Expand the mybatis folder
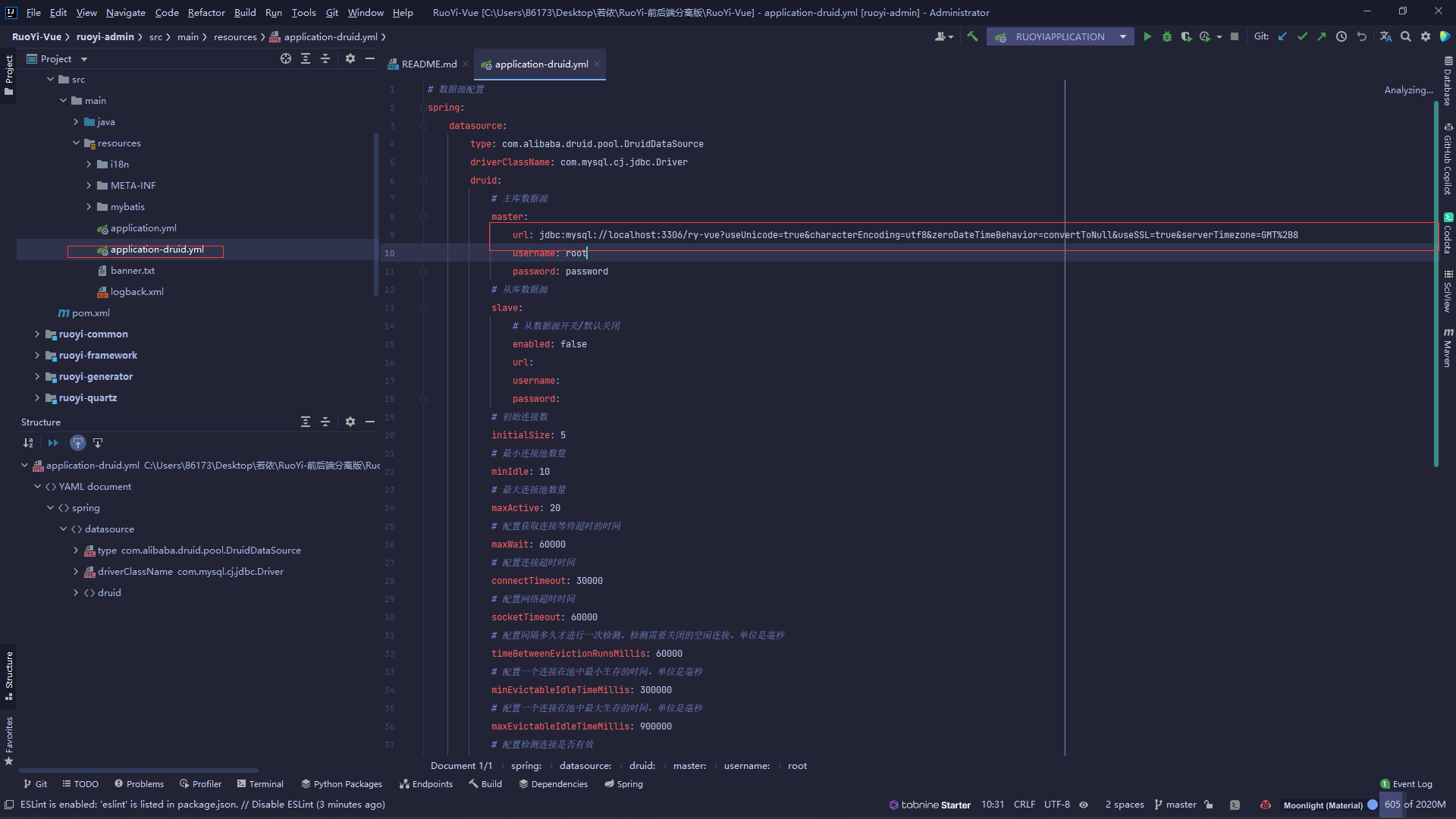 pos(89,206)
